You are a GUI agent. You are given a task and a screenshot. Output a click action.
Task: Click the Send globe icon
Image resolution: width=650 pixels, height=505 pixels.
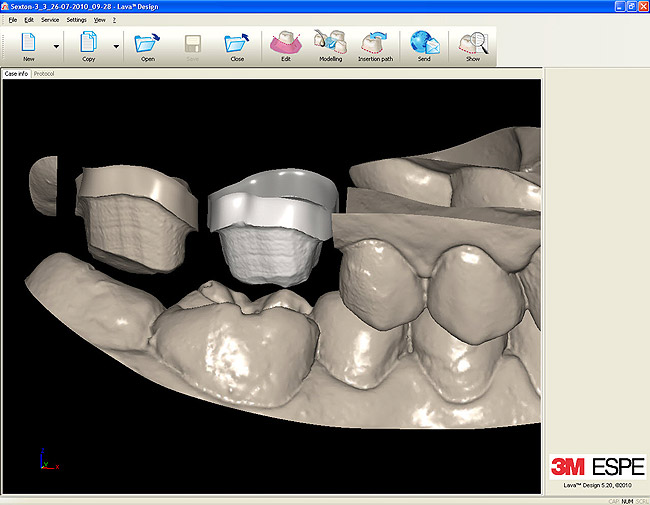click(x=424, y=43)
